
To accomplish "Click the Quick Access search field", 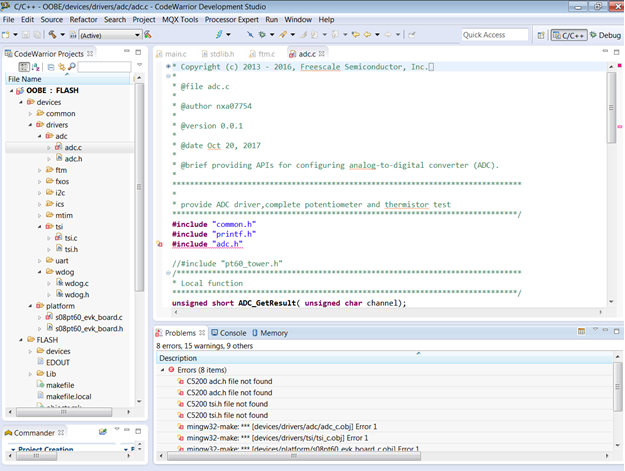I will click(495, 35).
